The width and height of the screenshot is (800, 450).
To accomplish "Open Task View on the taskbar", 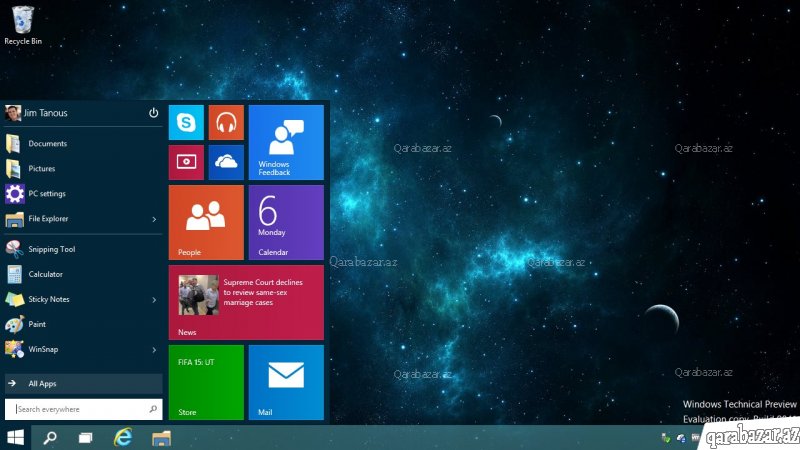I will 86,438.
